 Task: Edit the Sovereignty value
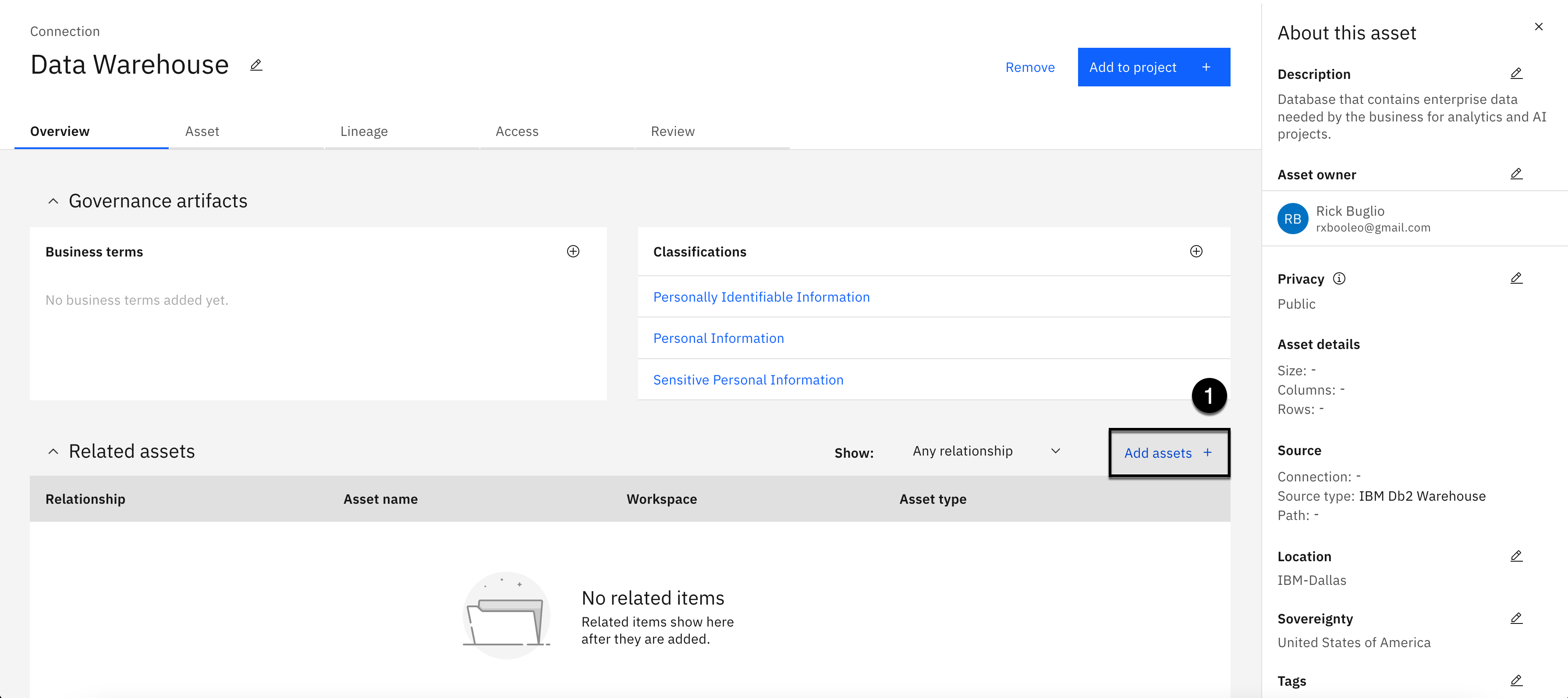tap(1516, 618)
